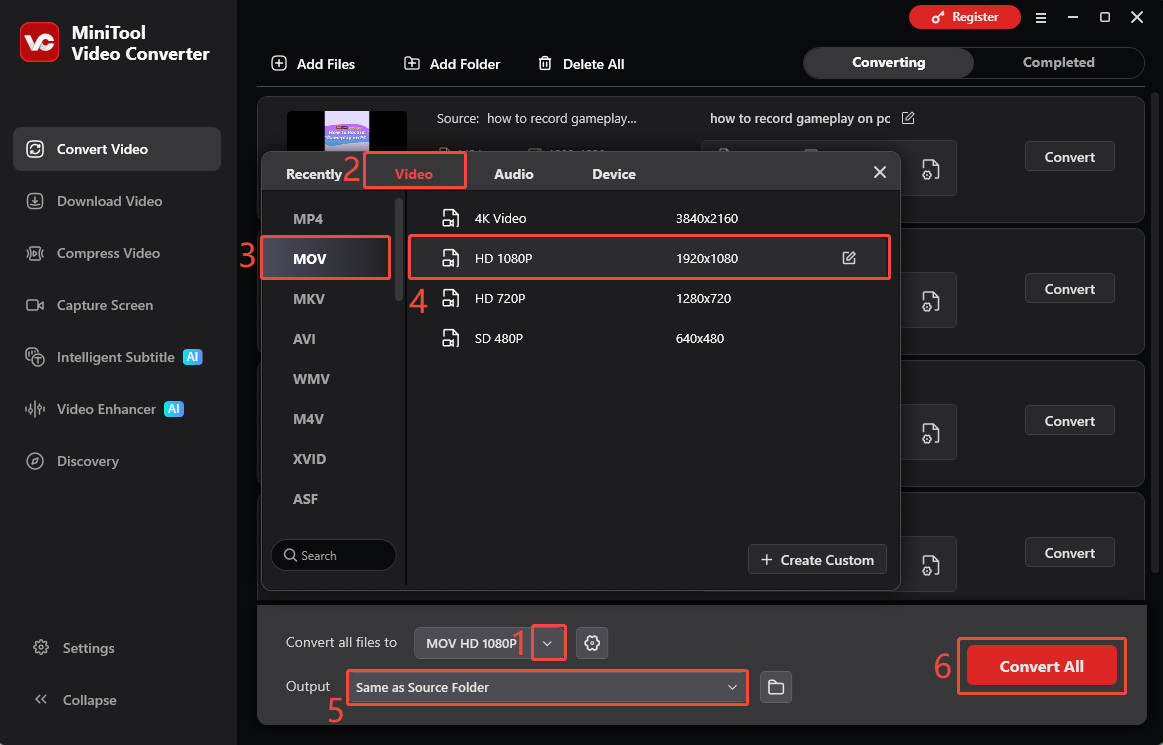Click the Register button

pos(965,17)
